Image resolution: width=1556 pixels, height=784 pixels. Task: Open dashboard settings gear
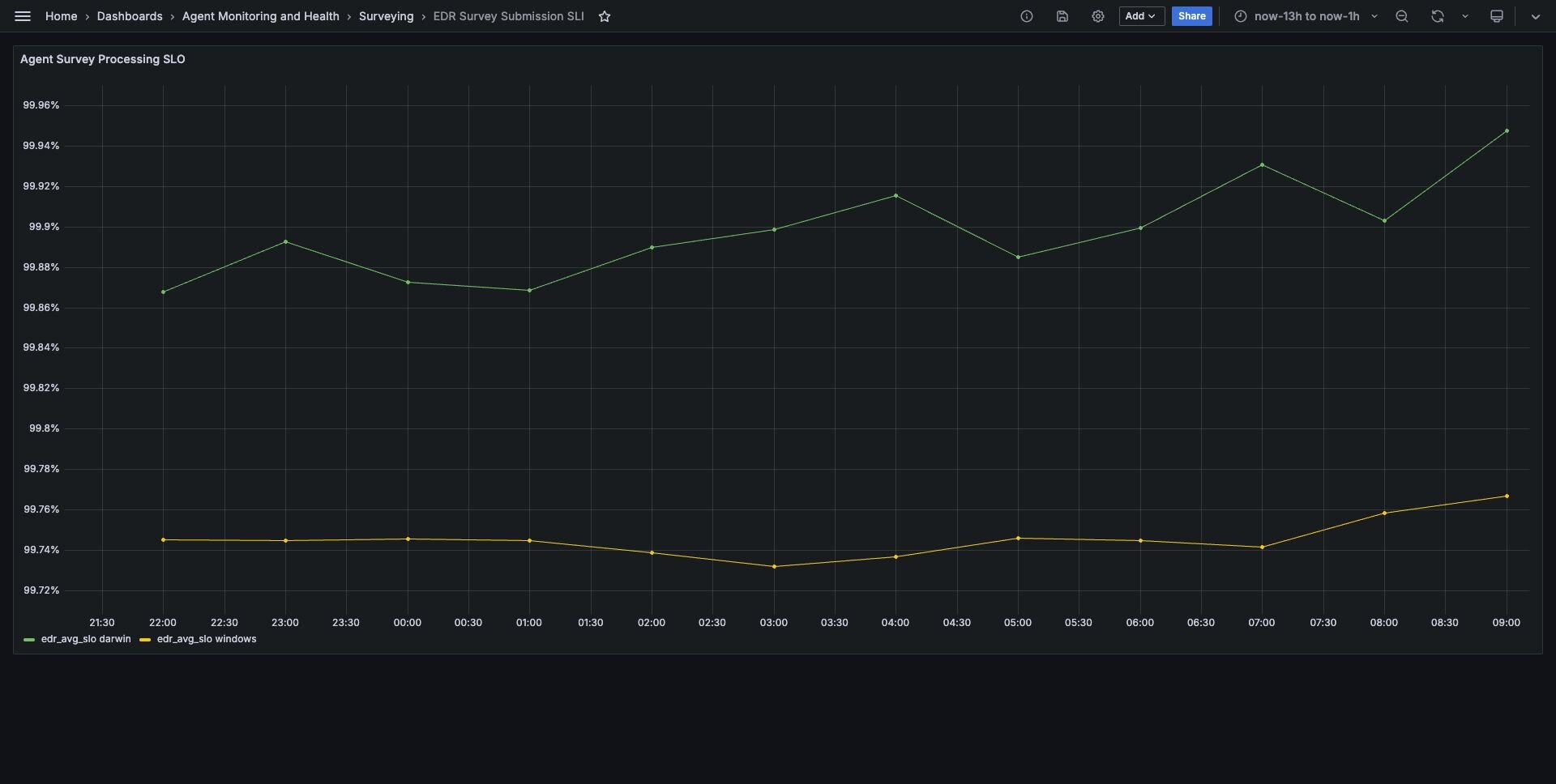point(1098,16)
